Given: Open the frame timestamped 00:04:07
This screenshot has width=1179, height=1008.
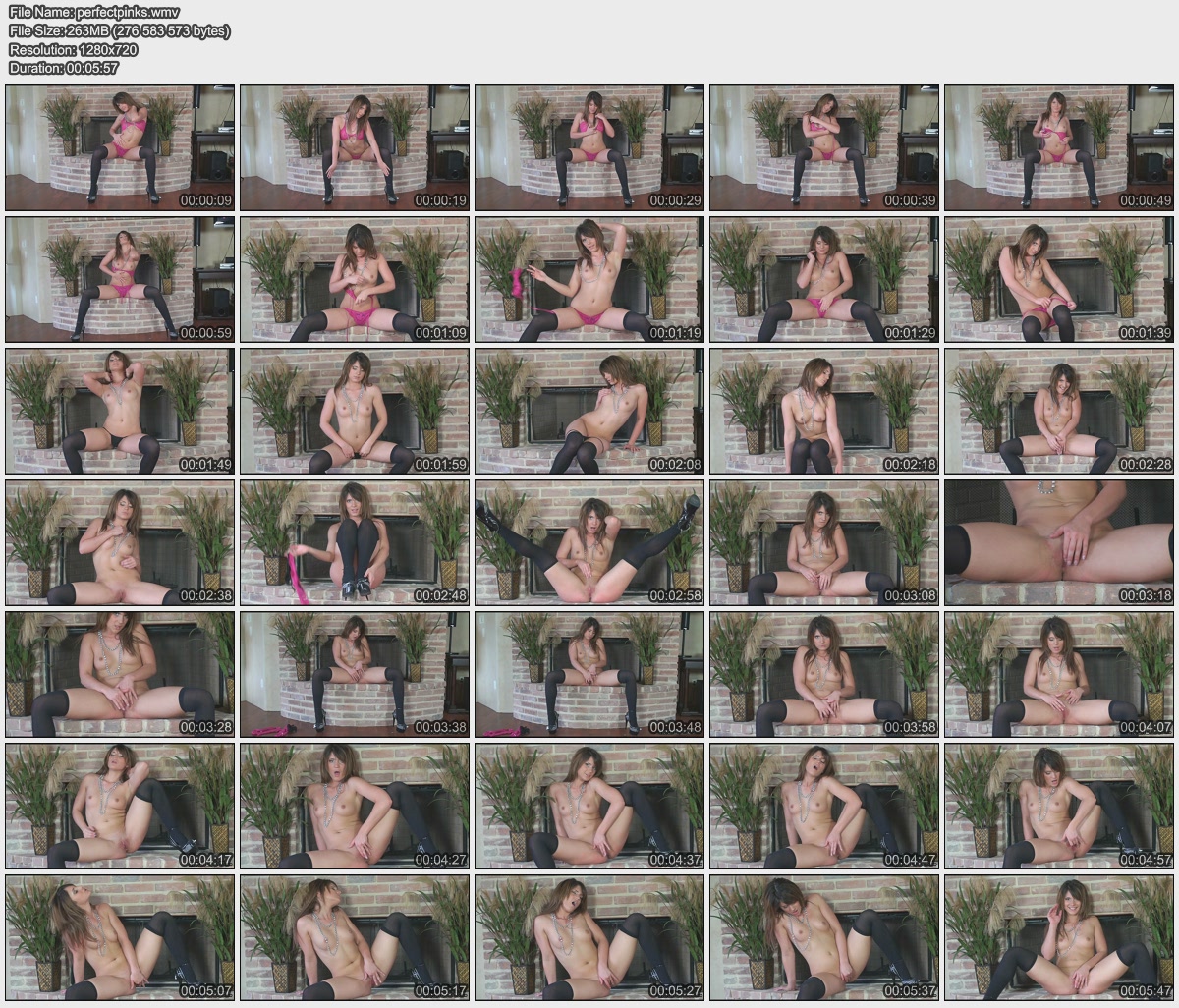Looking at the screenshot, I should click(x=1059, y=674).
